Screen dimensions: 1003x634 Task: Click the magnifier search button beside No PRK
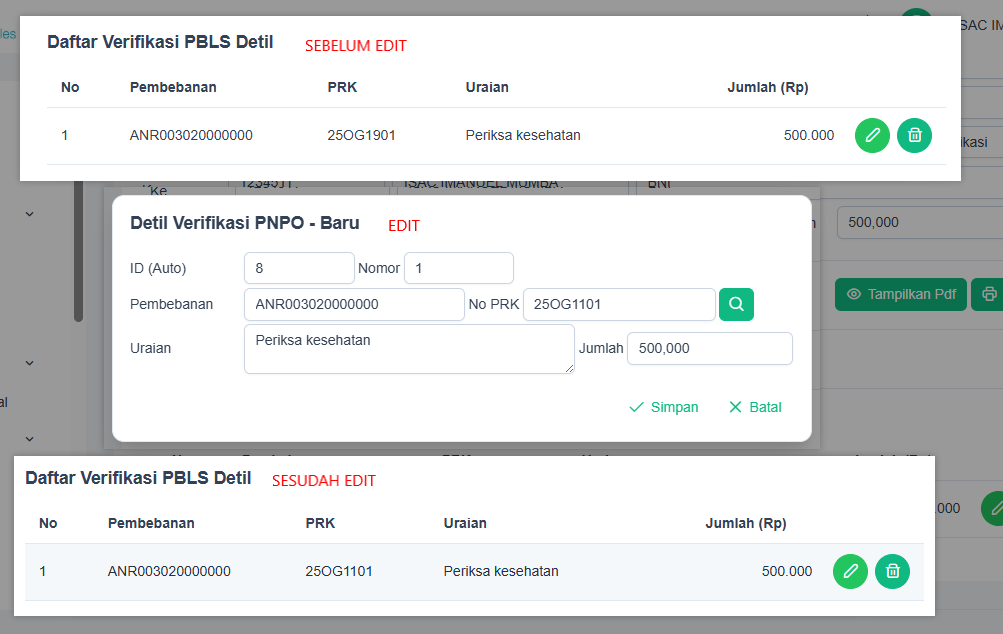736,304
